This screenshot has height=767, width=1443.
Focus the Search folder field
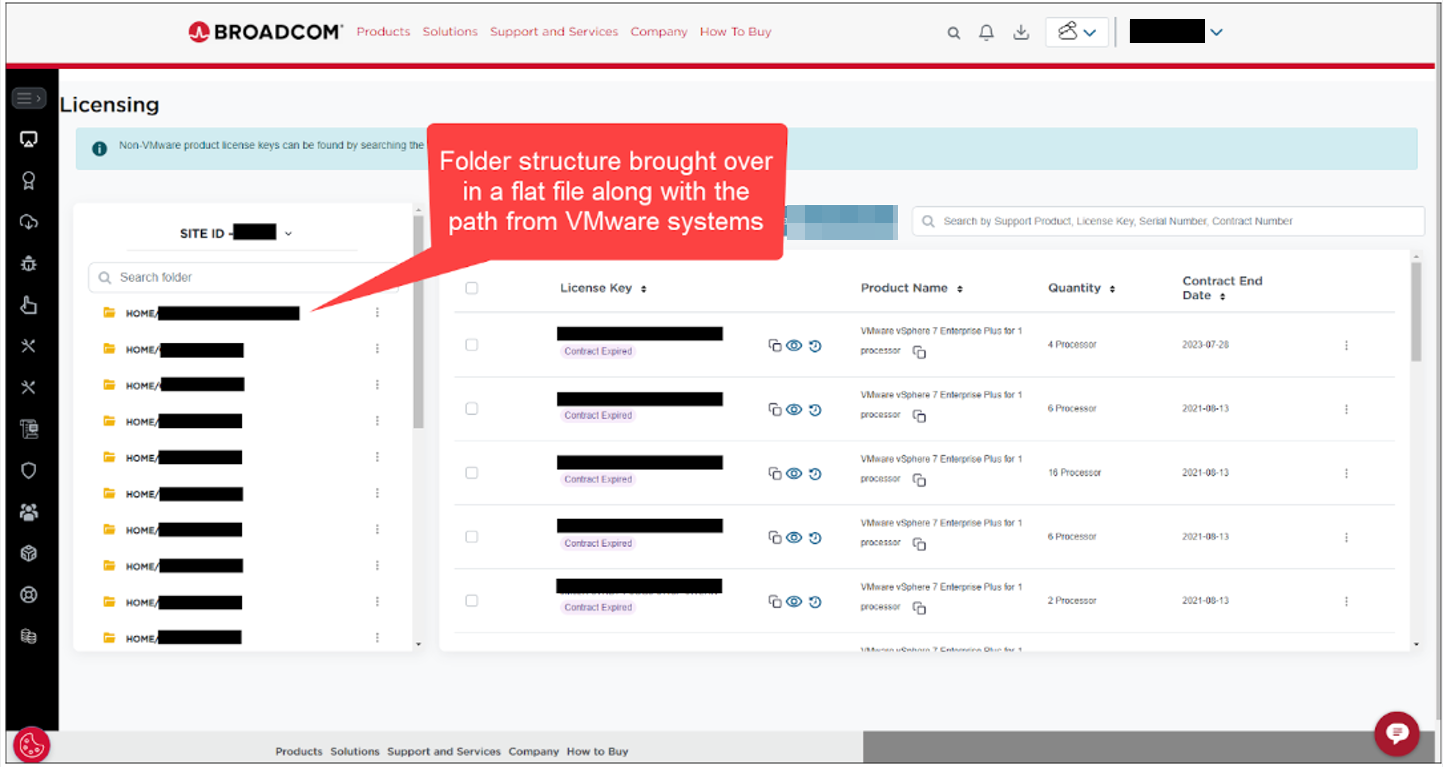pos(242,277)
